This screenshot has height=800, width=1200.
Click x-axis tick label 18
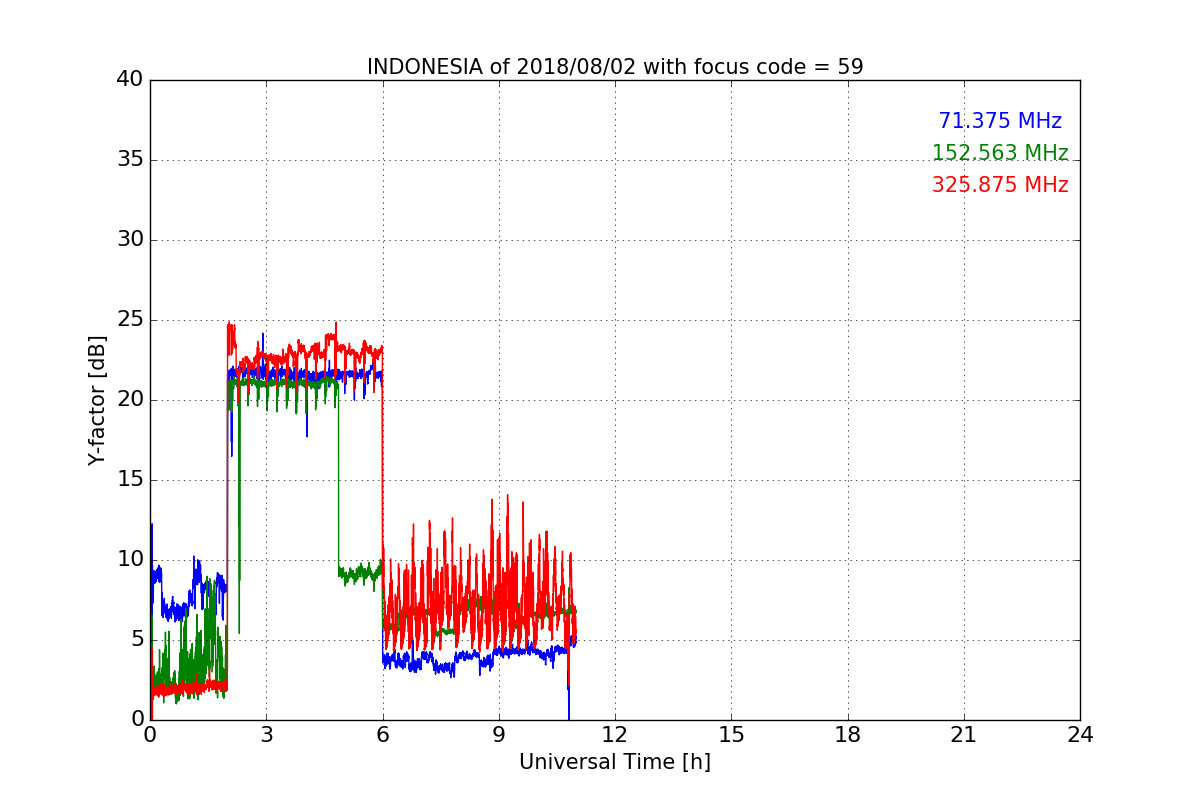[848, 735]
